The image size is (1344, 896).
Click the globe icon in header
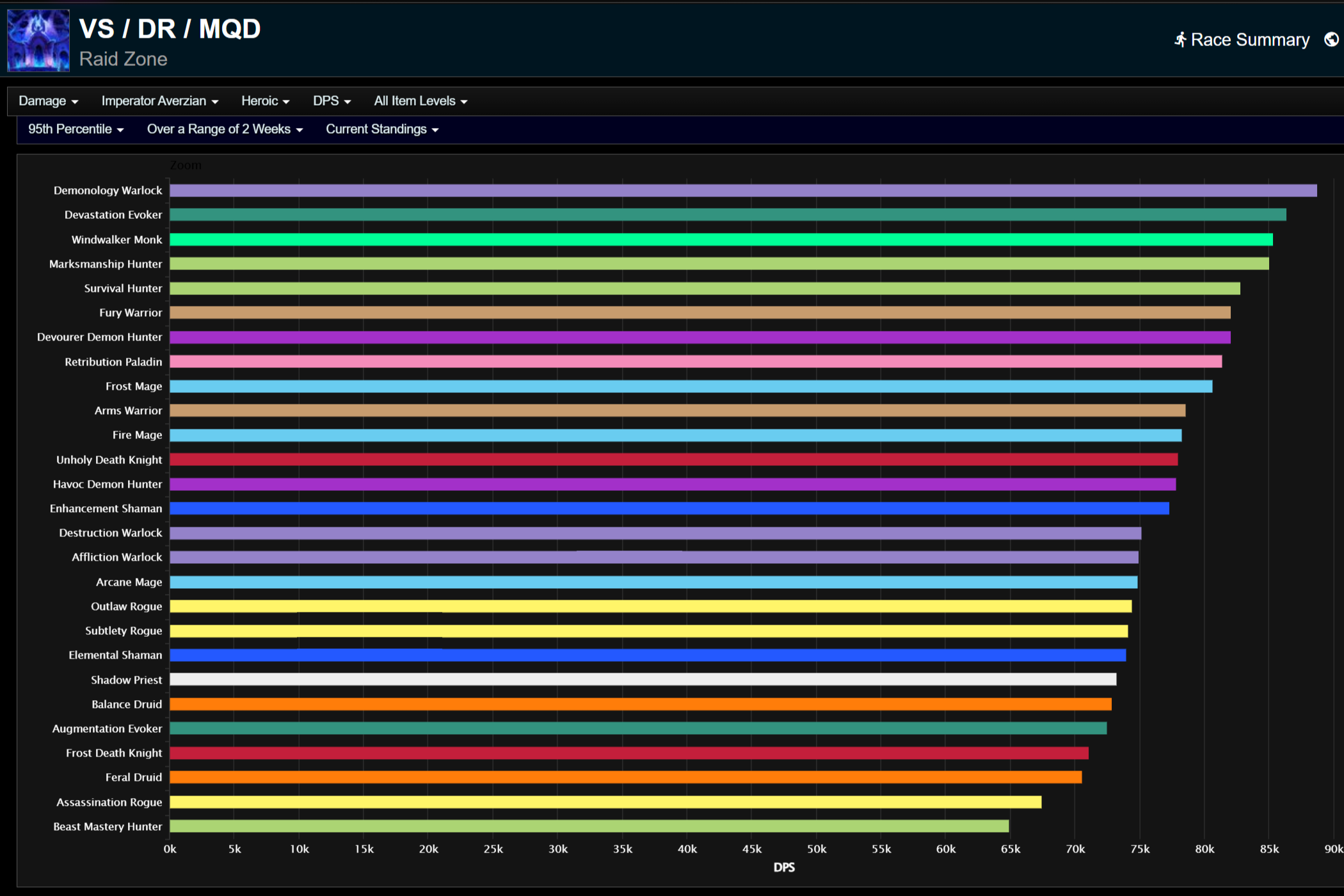1331,40
